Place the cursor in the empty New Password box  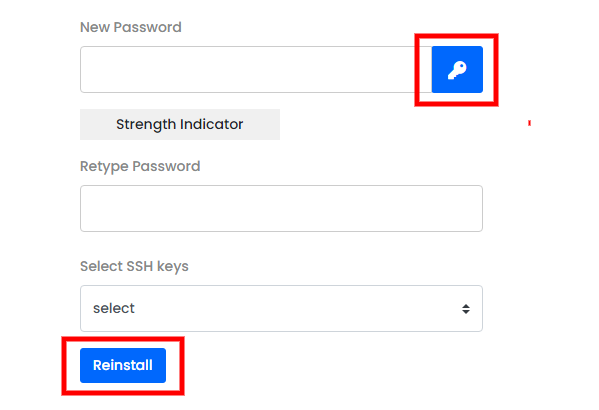pyautogui.click(x=256, y=70)
